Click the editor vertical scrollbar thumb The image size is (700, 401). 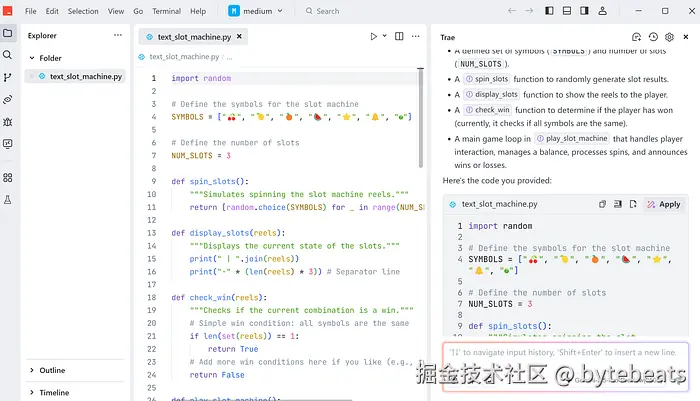tap(421, 118)
